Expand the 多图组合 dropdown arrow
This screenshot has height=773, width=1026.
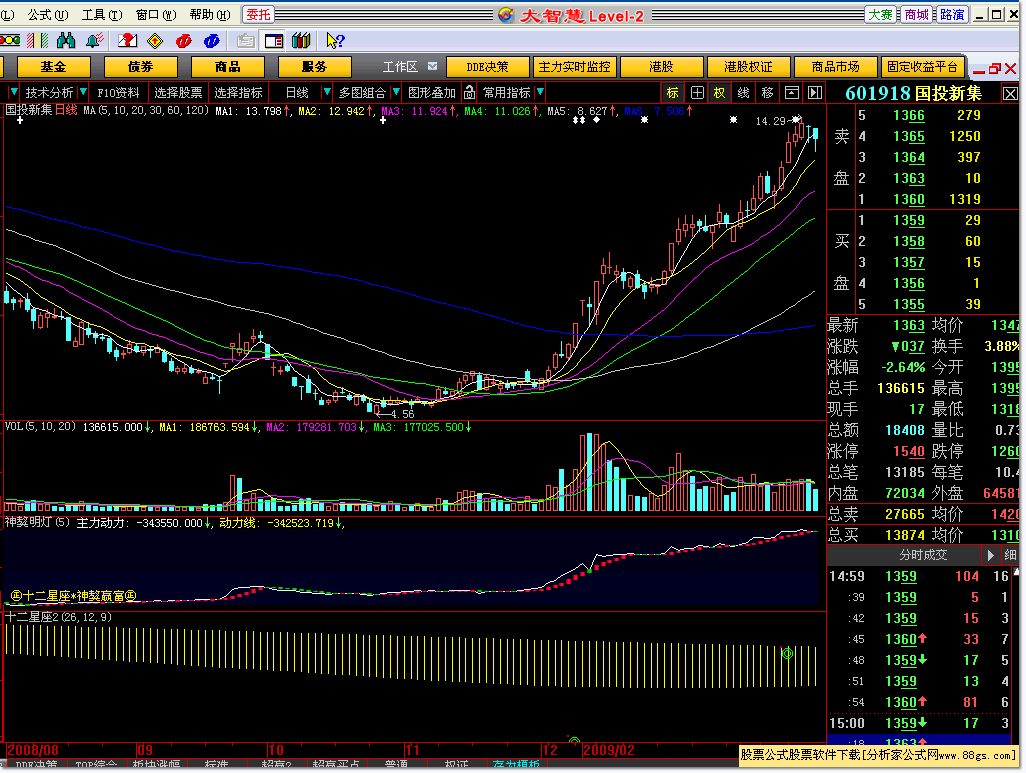click(396, 92)
